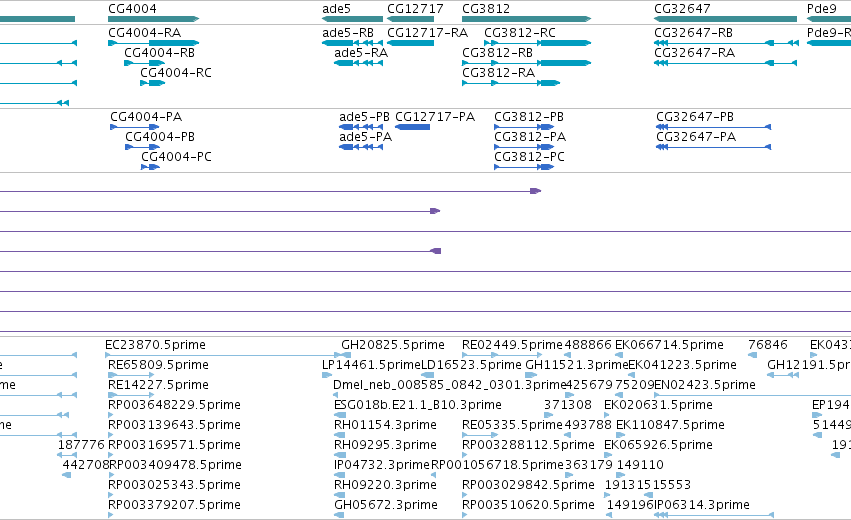Viewport: 851px width, 520px height.
Task: Select the GH05672.3prime EST label
Action: (385, 505)
